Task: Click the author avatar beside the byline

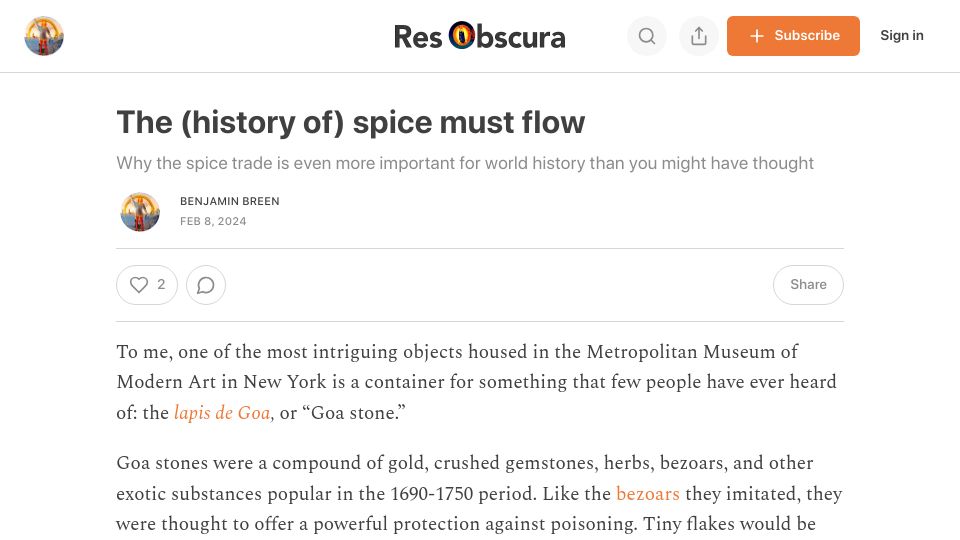Action: click(x=140, y=212)
